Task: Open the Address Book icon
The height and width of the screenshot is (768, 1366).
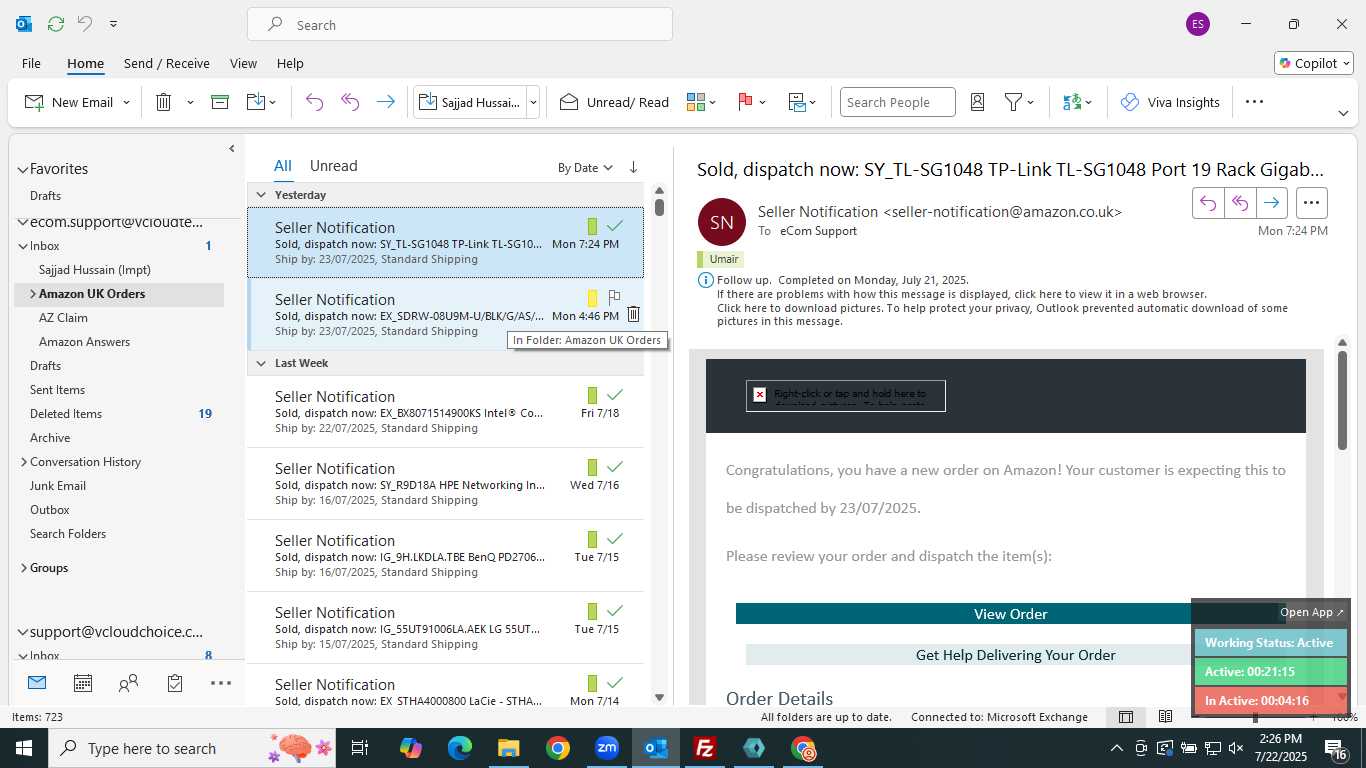Action: pyautogui.click(x=978, y=102)
